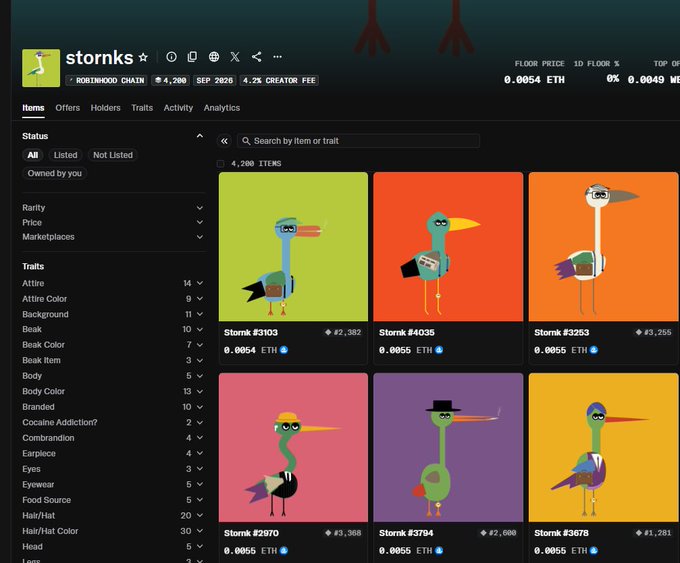The image size is (680, 563).
Task: Open the purple-background Stornk #3794 image
Action: point(448,448)
